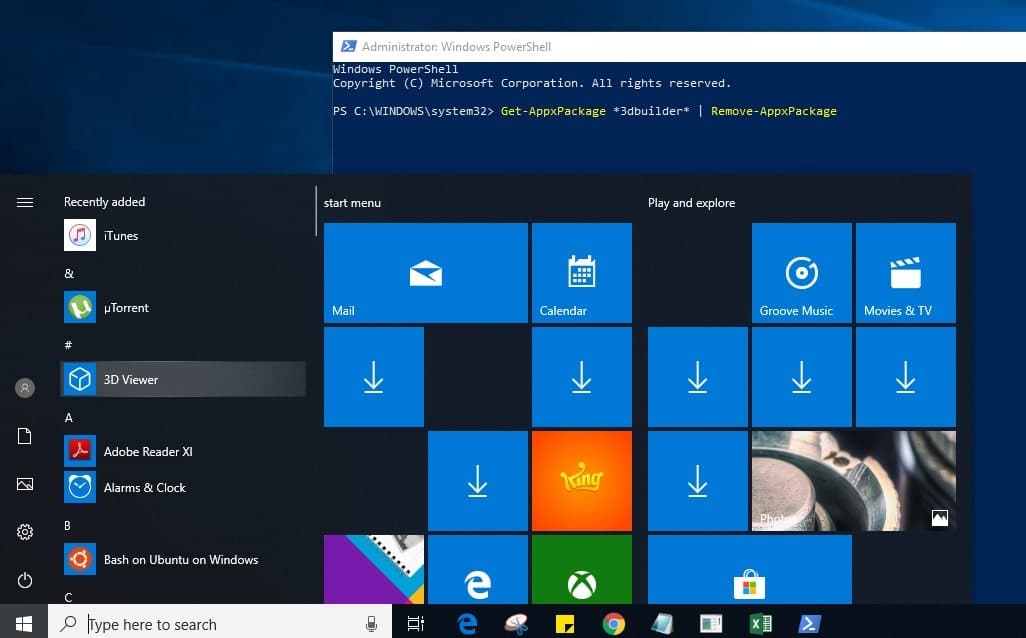
Task: Open Alarms & Clock
Action: pos(183,487)
